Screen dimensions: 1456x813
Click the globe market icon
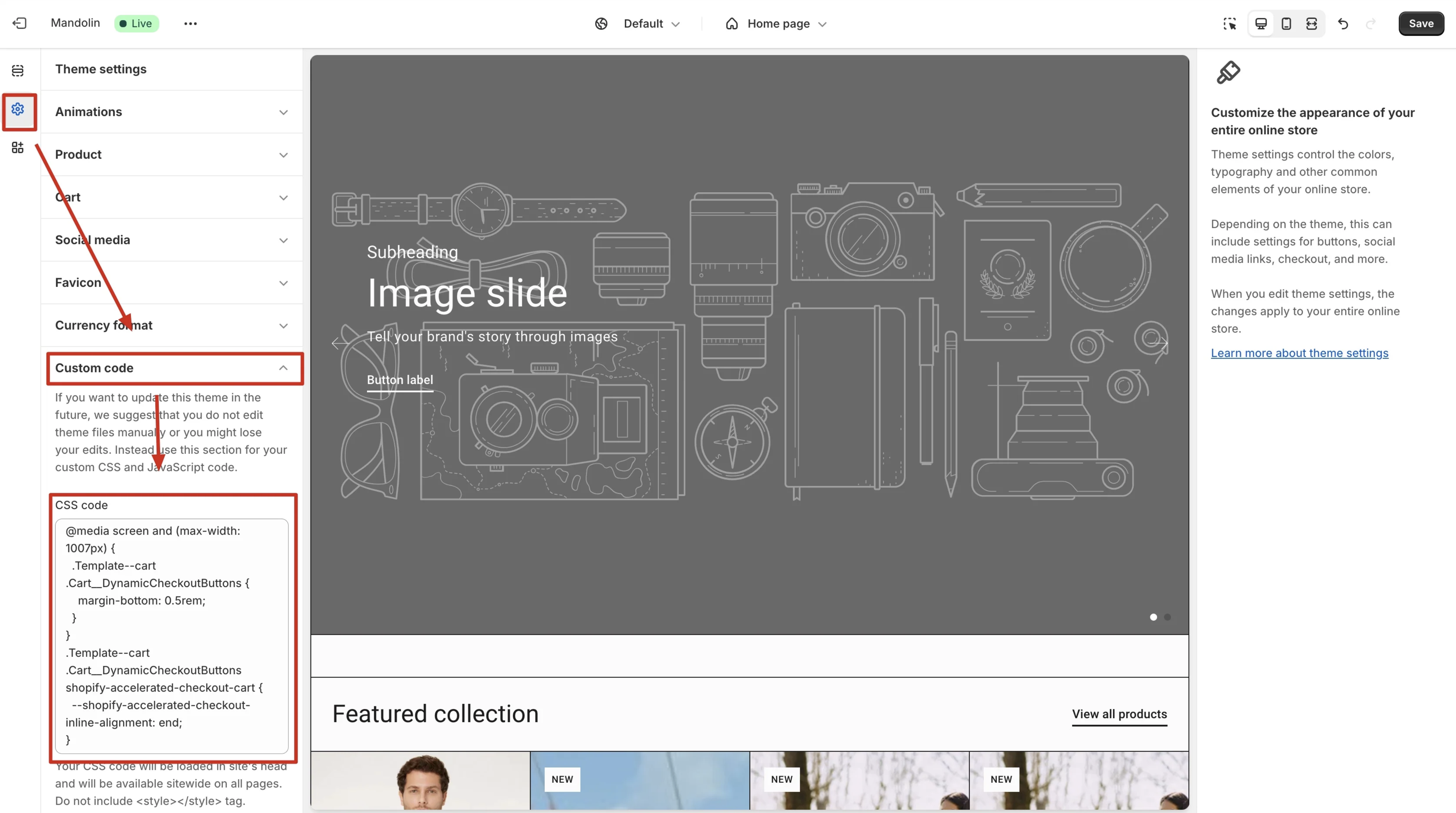tap(601, 23)
